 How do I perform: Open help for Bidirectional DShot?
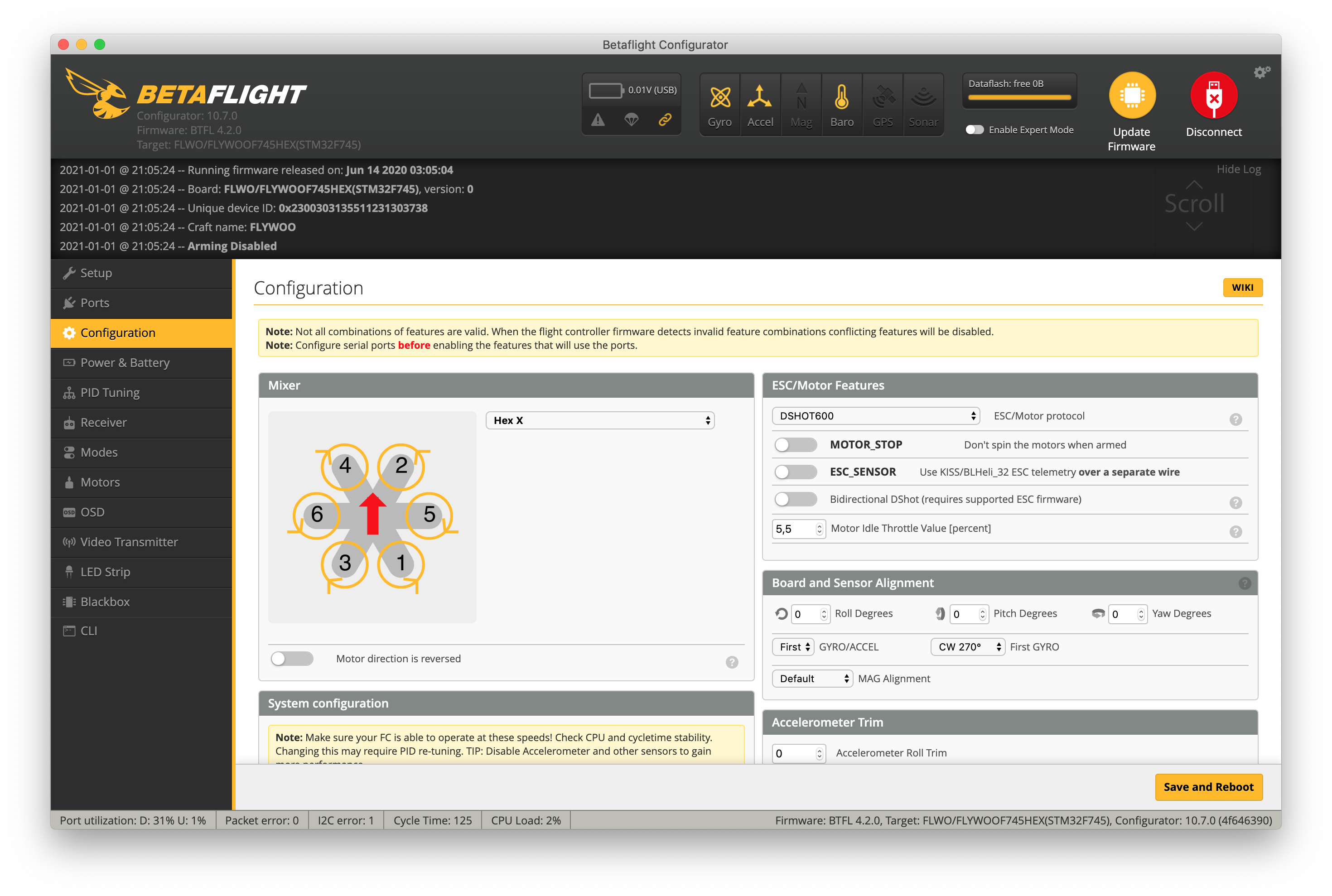click(x=1235, y=503)
